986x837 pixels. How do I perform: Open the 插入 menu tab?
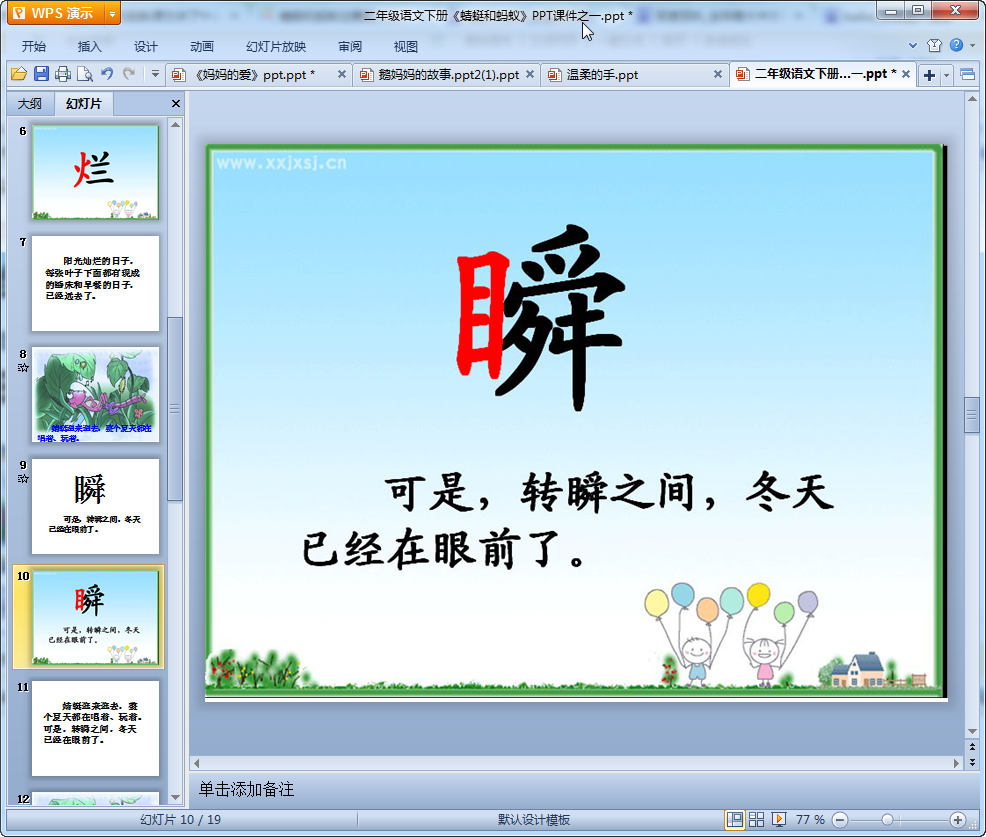[90, 46]
